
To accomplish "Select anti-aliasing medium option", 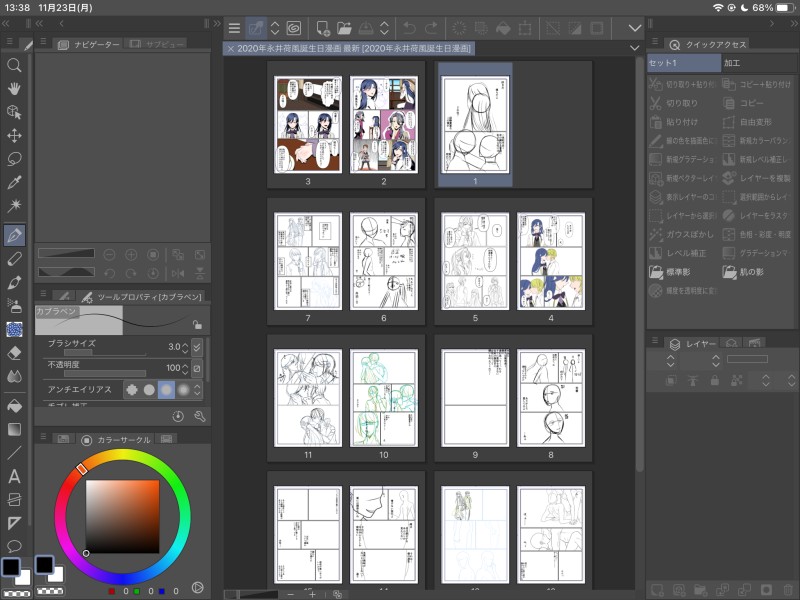I will pos(166,390).
